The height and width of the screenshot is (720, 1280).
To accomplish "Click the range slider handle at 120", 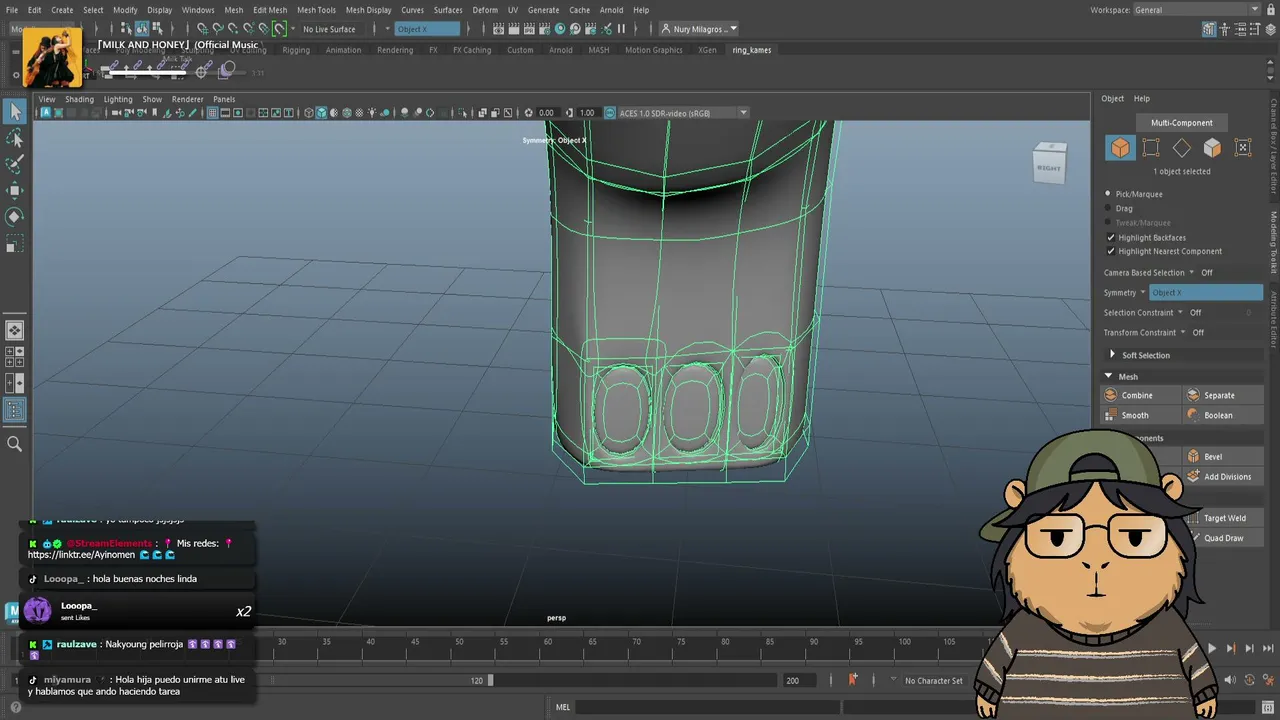I will tap(490, 680).
